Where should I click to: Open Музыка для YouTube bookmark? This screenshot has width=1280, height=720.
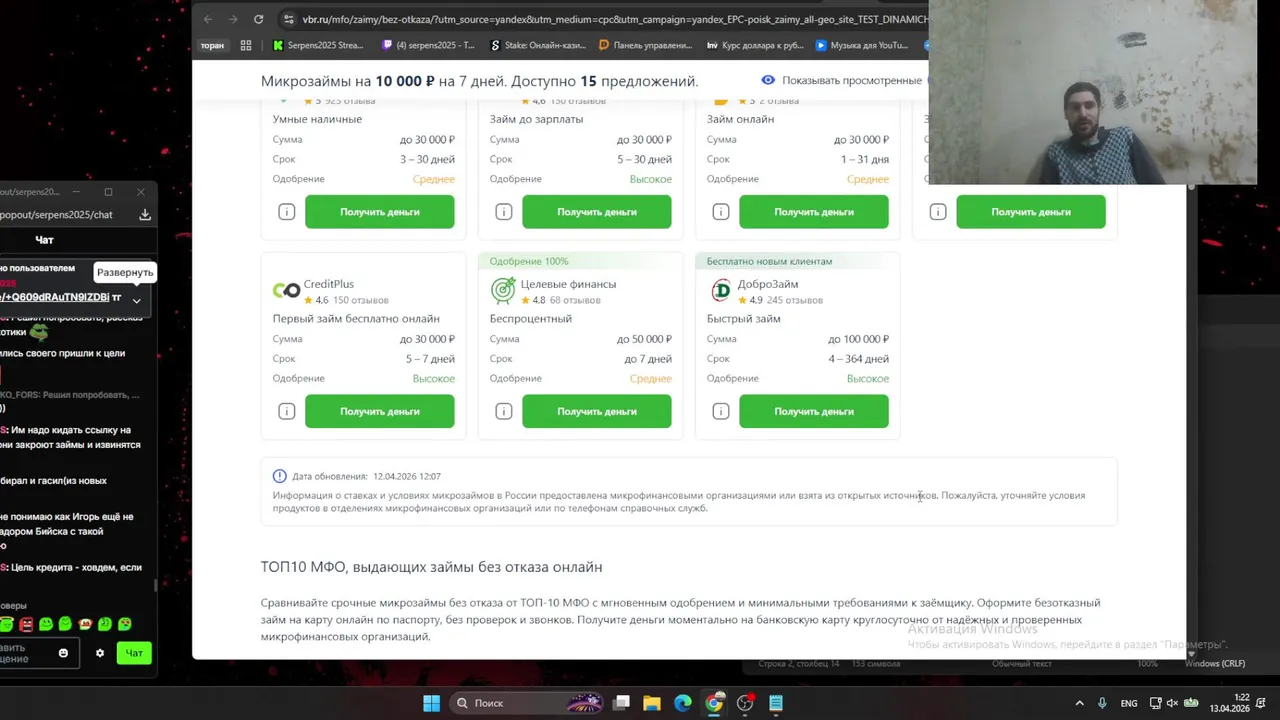862,45
